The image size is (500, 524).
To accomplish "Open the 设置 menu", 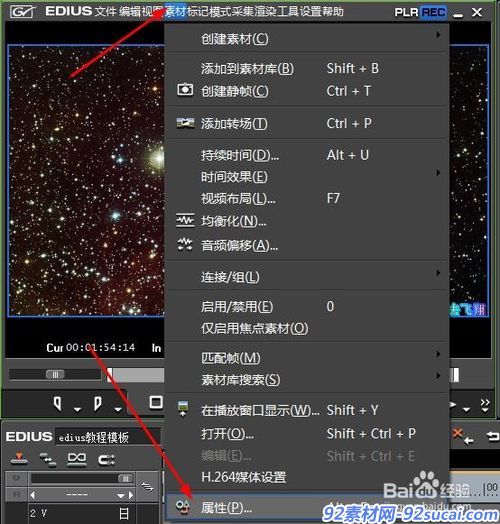I will [x=310, y=12].
